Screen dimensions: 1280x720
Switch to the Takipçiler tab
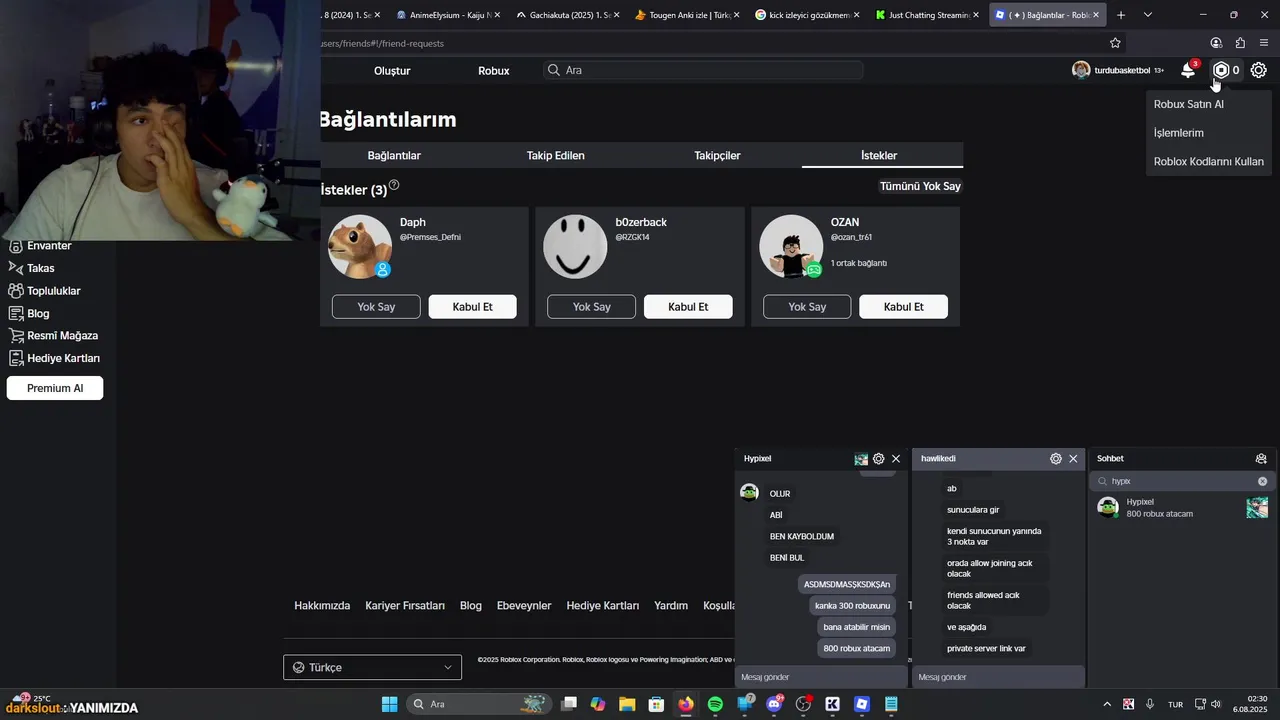(x=718, y=155)
